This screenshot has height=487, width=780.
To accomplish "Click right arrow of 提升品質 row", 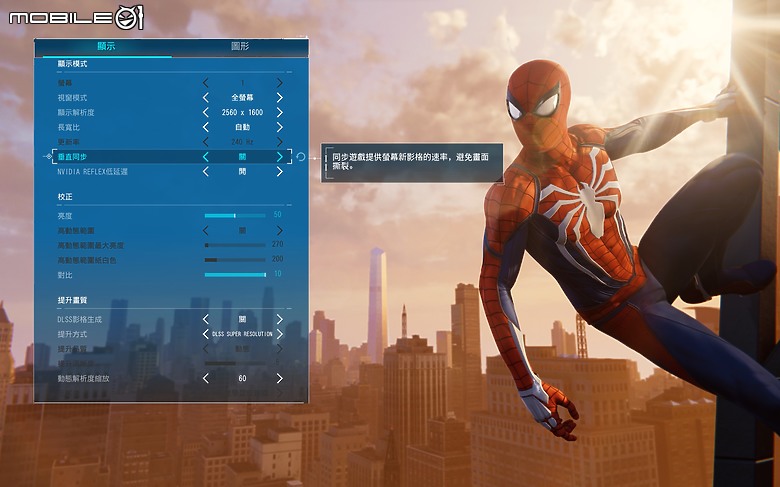I will pyautogui.click(x=280, y=349).
